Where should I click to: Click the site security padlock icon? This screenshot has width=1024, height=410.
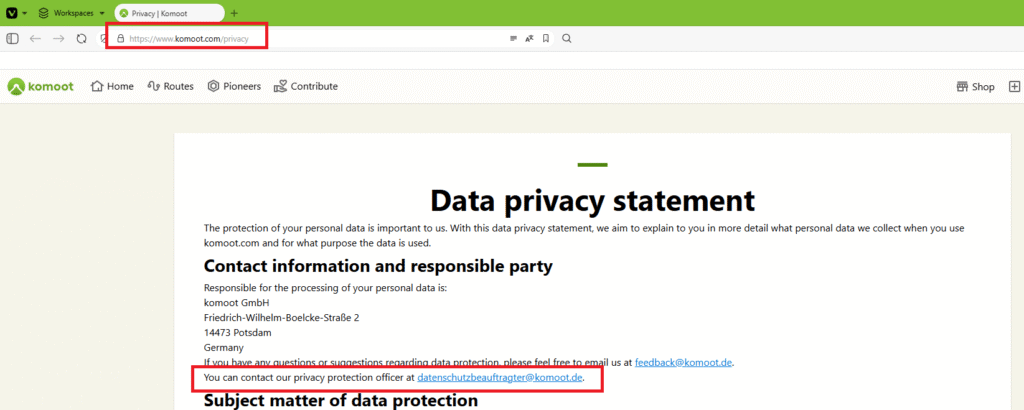tap(120, 39)
